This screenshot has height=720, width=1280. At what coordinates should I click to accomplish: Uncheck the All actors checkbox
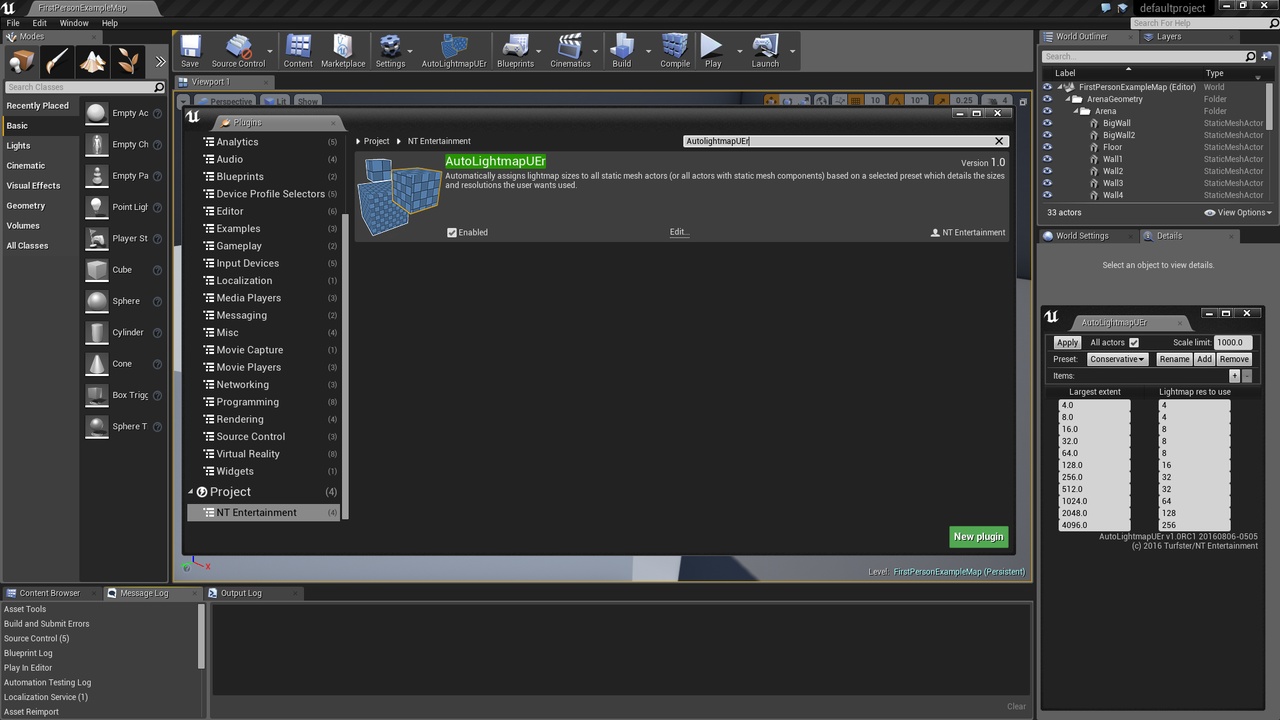click(x=1134, y=342)
